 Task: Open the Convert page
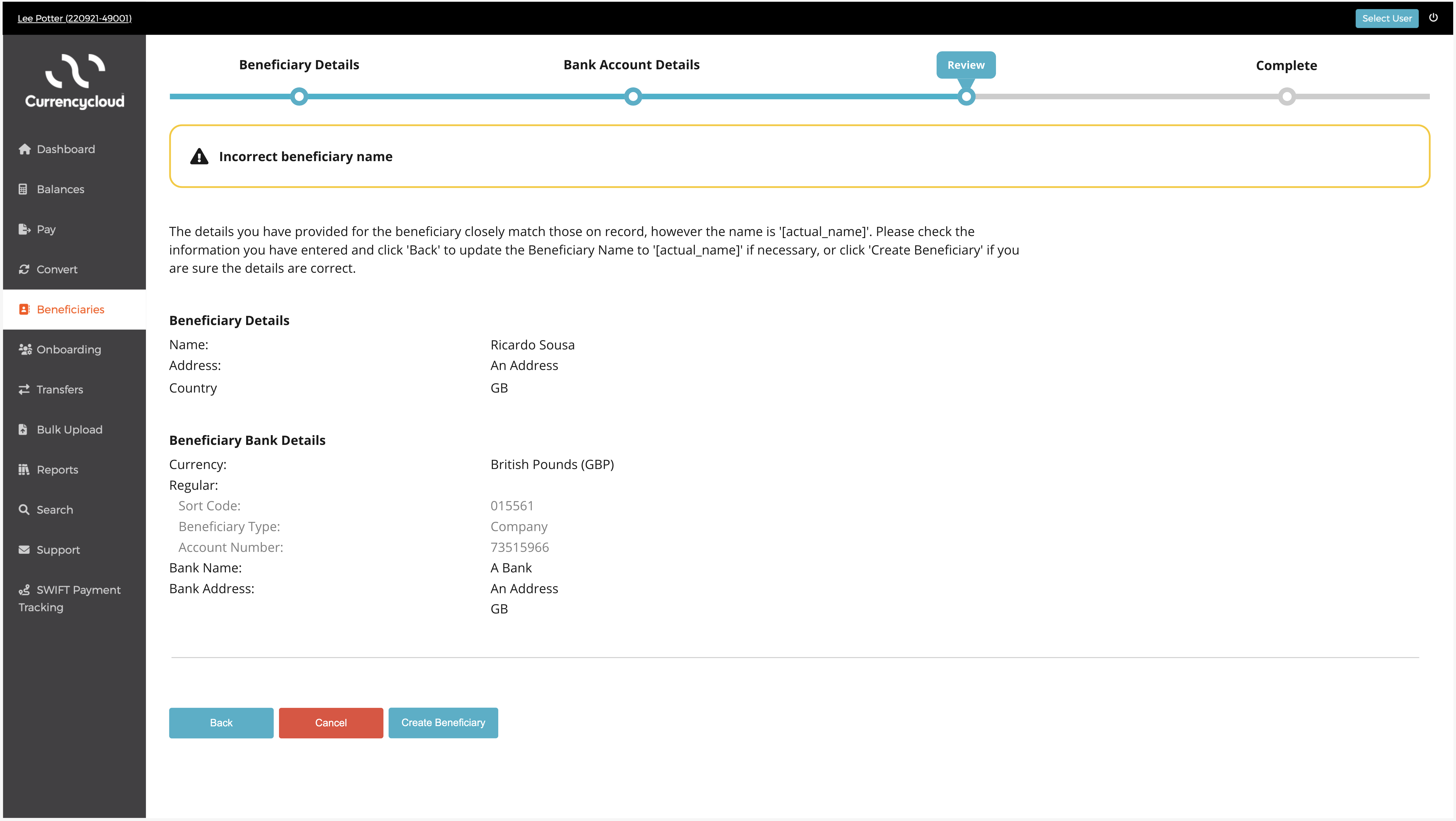click(74, 270)
